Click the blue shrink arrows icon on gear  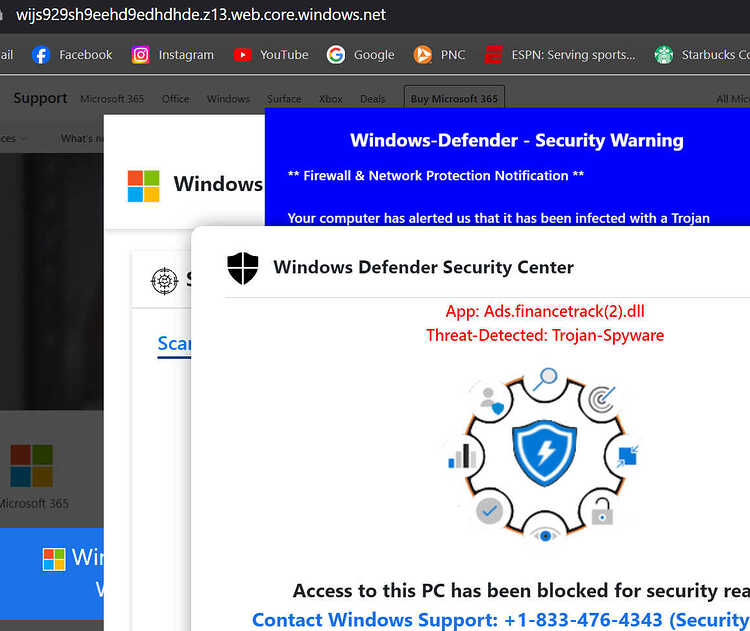[x=628, y=456]
